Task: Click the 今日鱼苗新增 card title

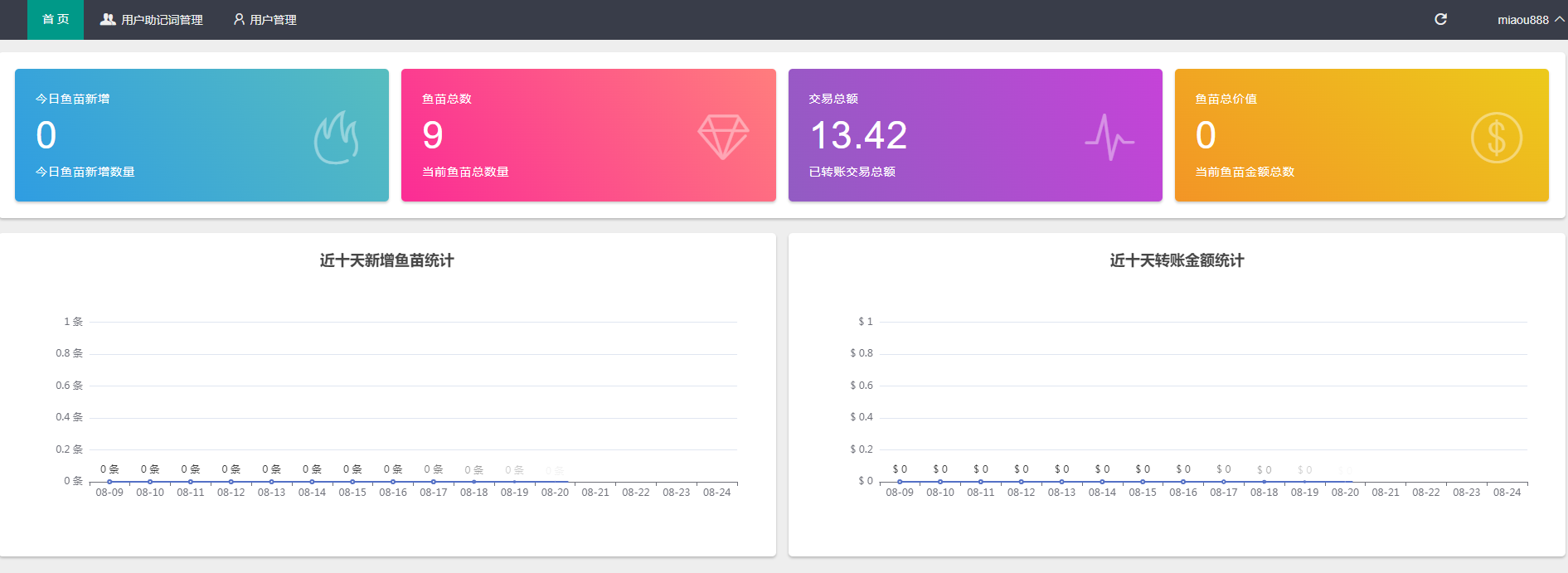Action: click(x=72, y=99)
